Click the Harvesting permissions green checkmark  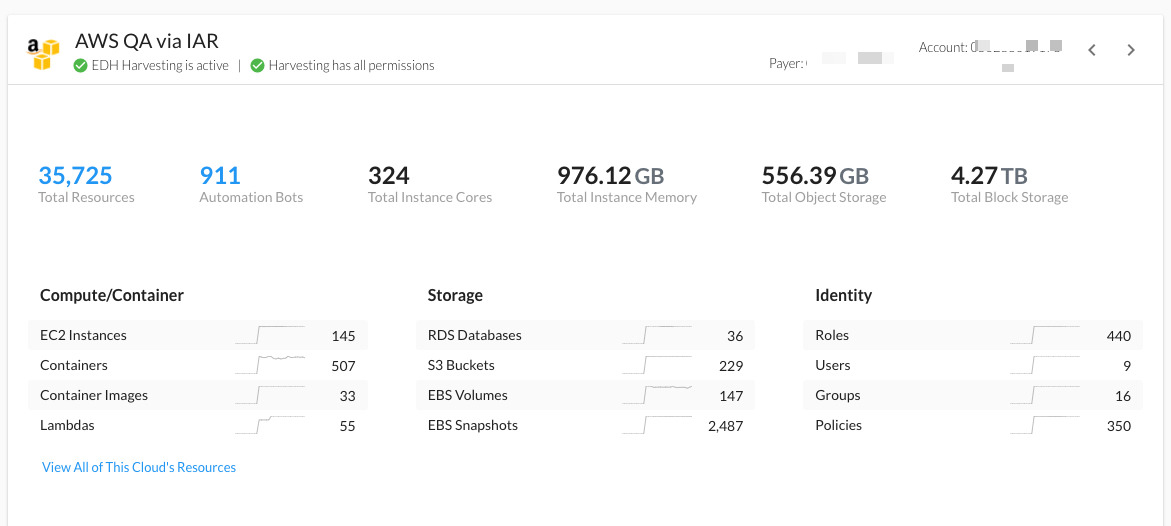pos(258,66)
